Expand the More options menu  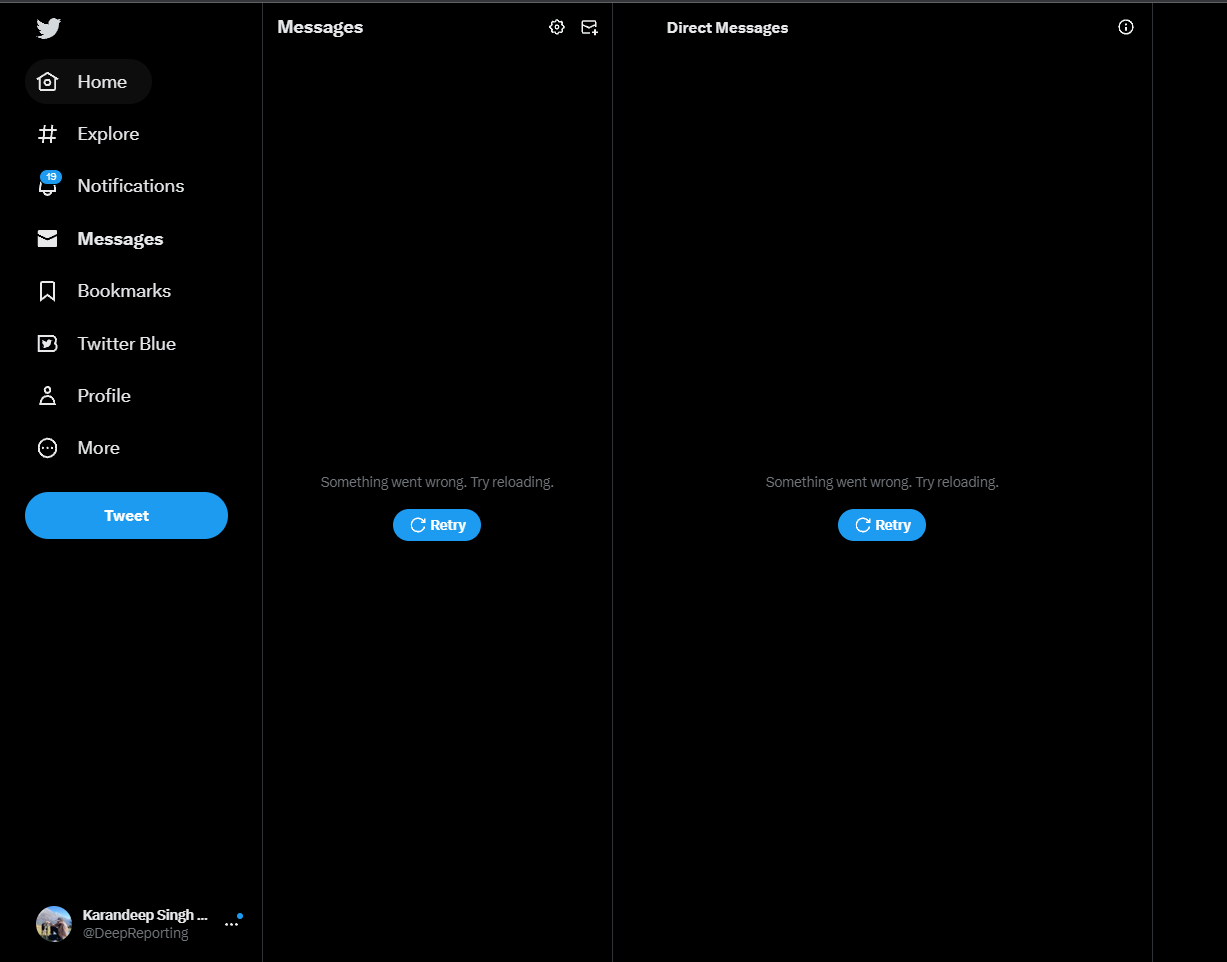coord(98,448)
